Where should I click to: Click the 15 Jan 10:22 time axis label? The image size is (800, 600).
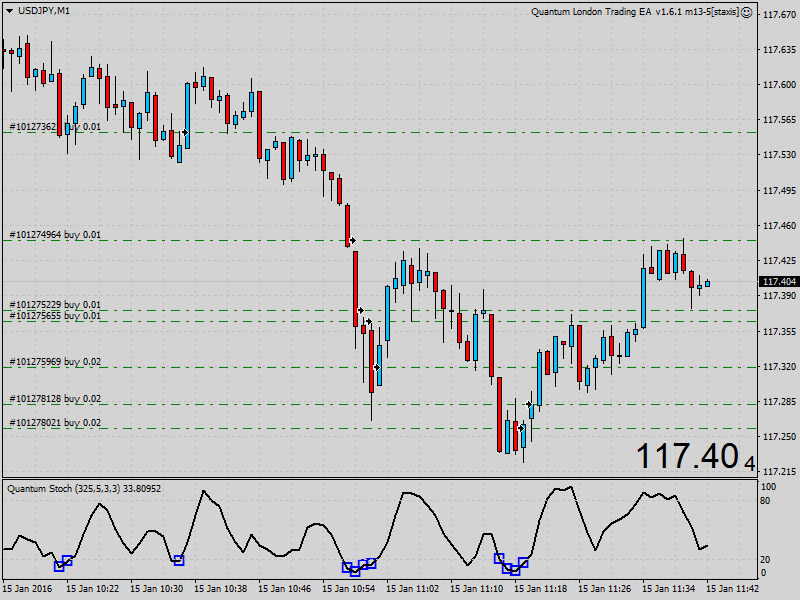(x=92, y=588)
